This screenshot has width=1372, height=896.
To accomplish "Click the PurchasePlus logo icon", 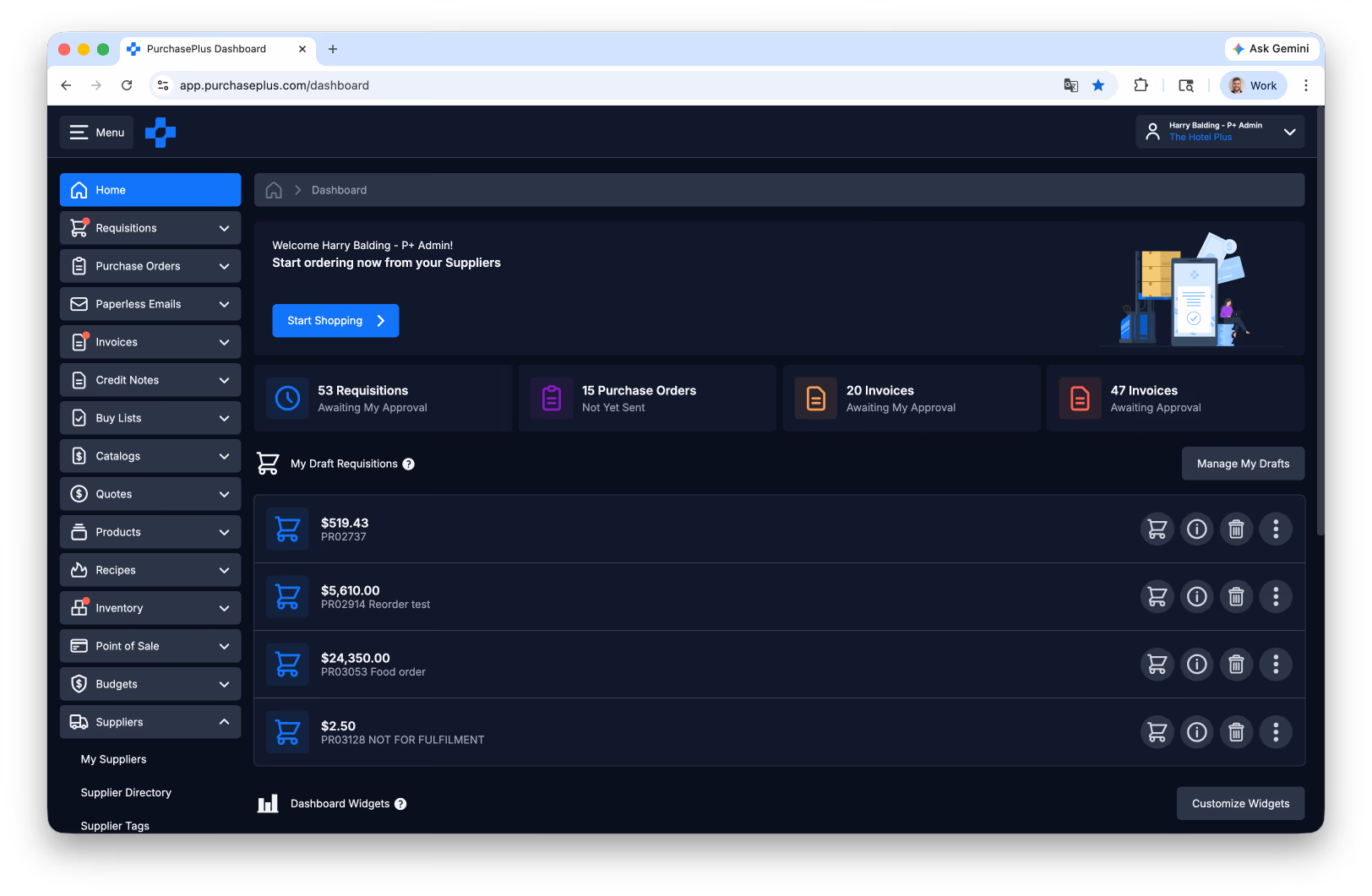I will pyautogui.click(x=161, y=132).
